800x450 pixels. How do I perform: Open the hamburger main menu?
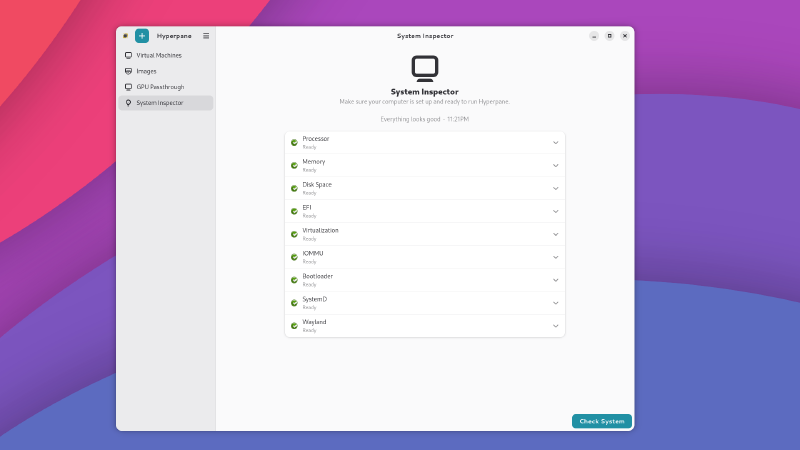206,36
